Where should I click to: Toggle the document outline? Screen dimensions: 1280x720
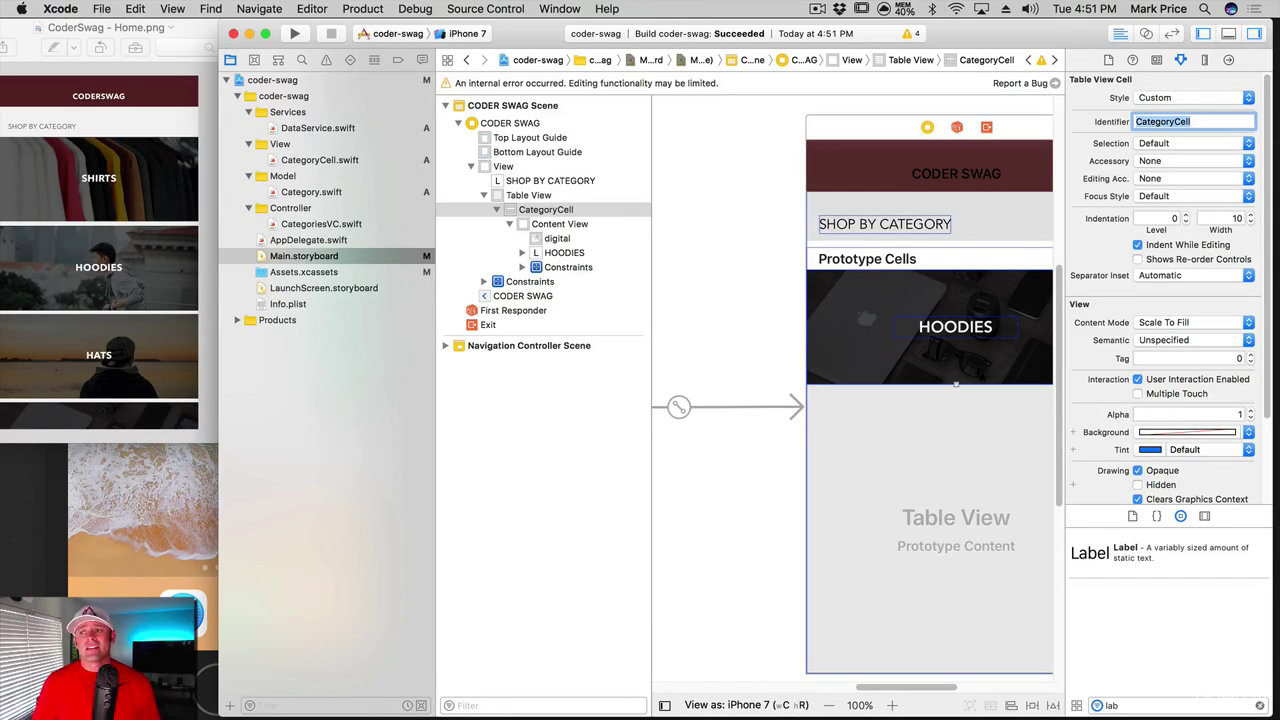pyautogui.click(x=664, y=705)
